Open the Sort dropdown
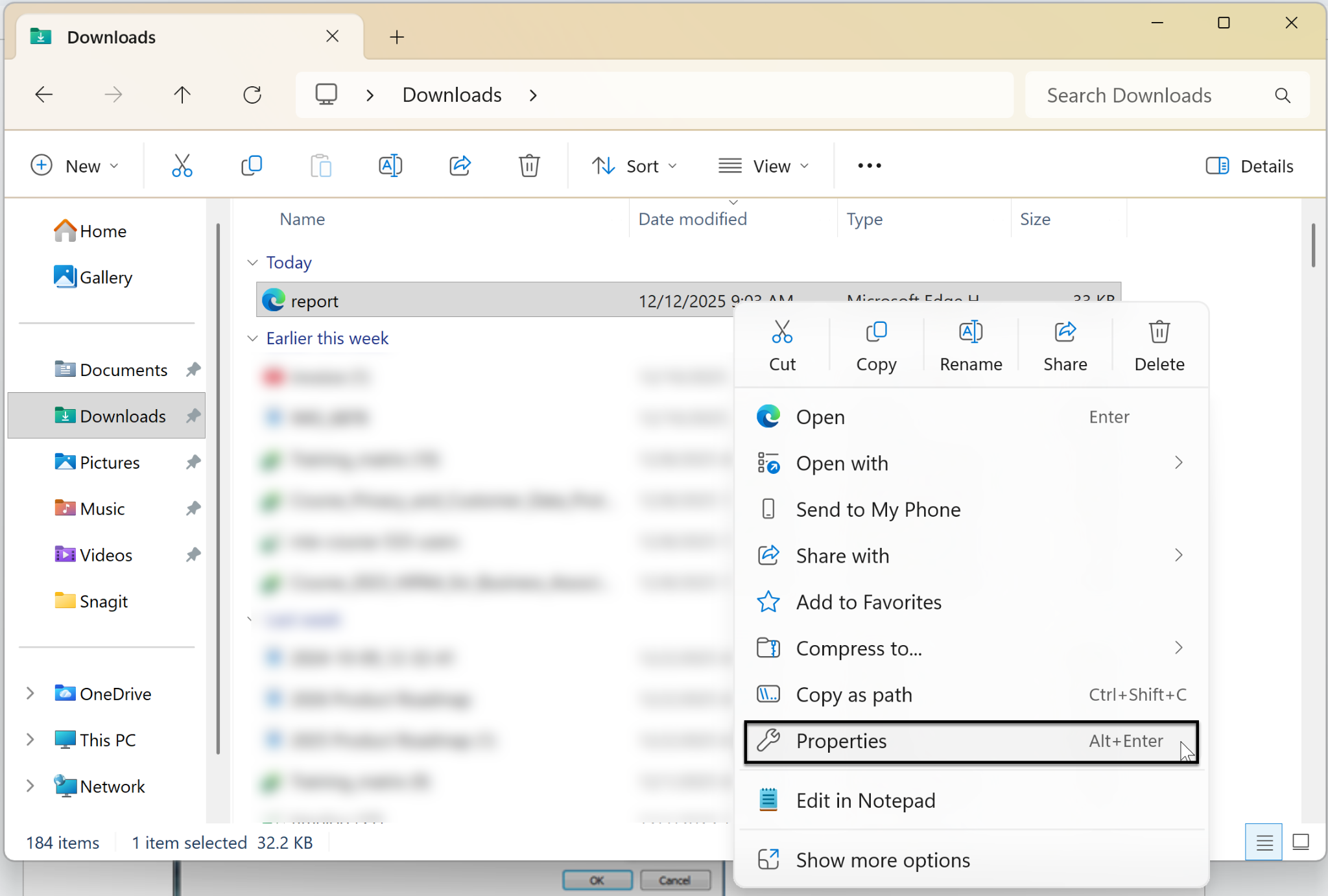Image resolution: width=1328 pixels, height=896 pixels. coord(634,166)
